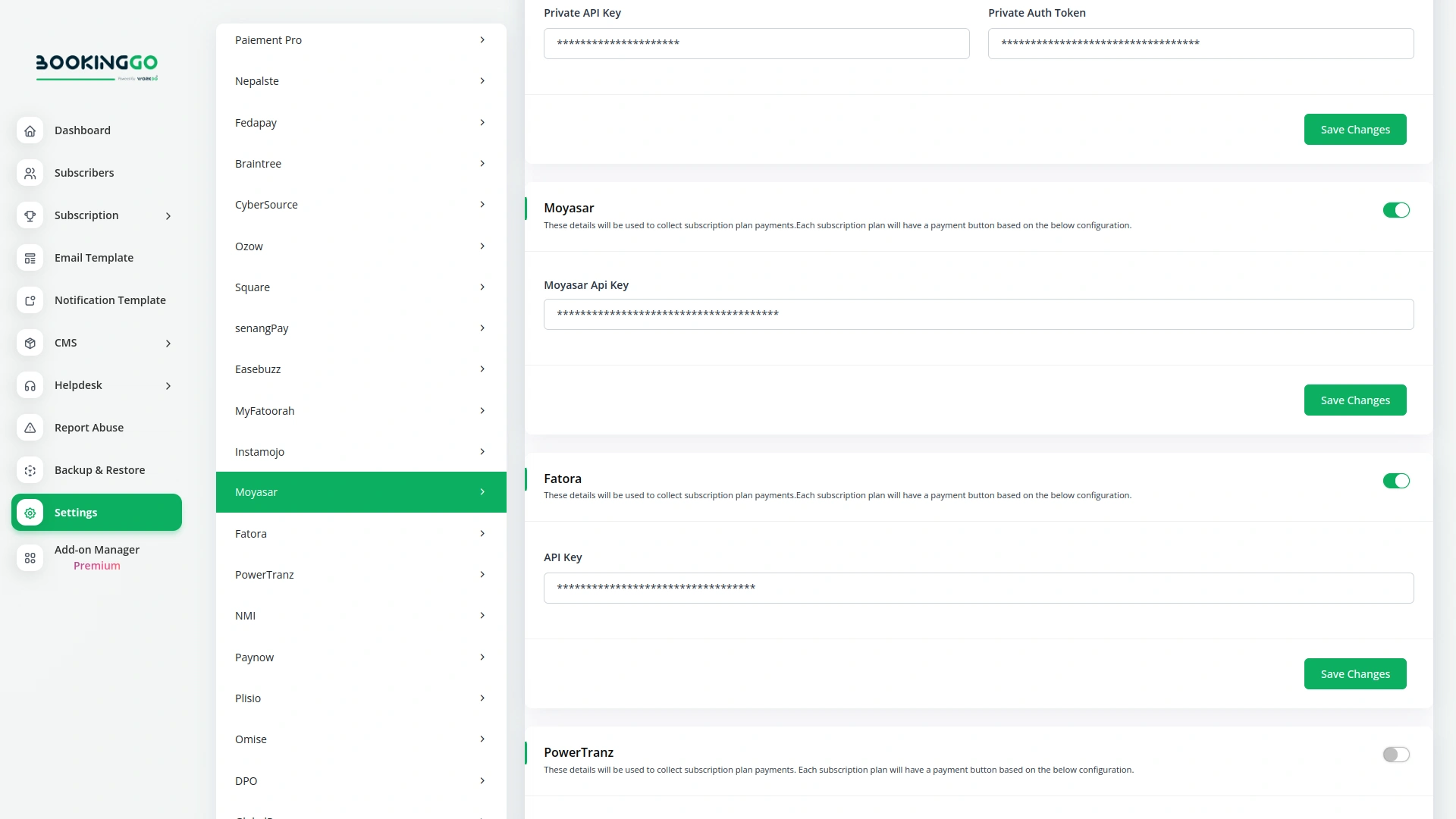Click Save Changes under Fatora
1456x819 pixels.
[1355, 673]
